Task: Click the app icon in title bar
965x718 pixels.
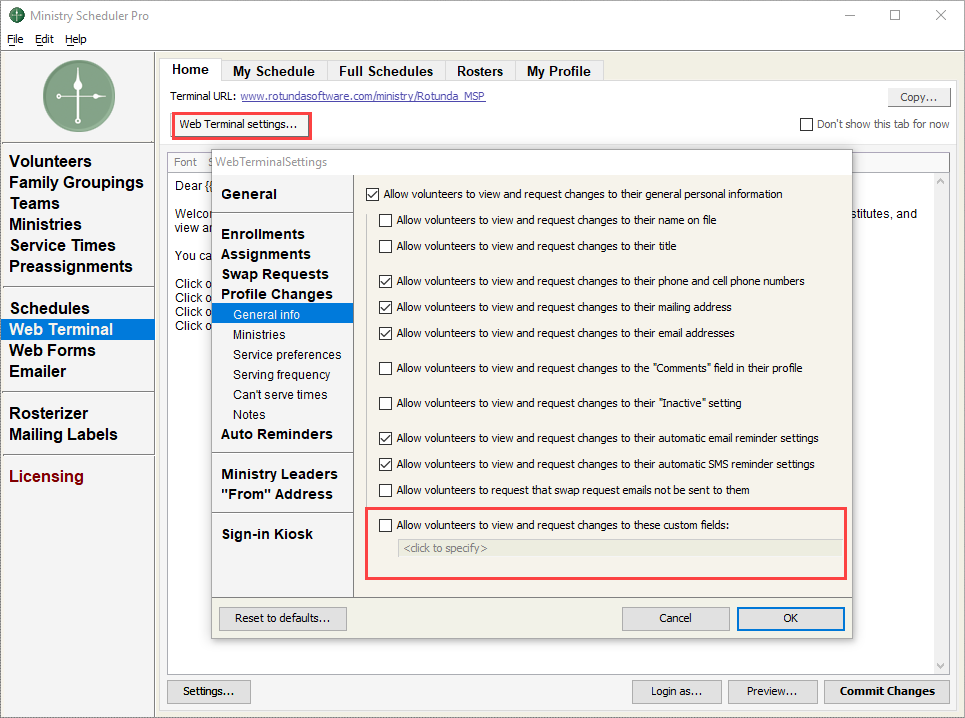Action: click(16, 16)
